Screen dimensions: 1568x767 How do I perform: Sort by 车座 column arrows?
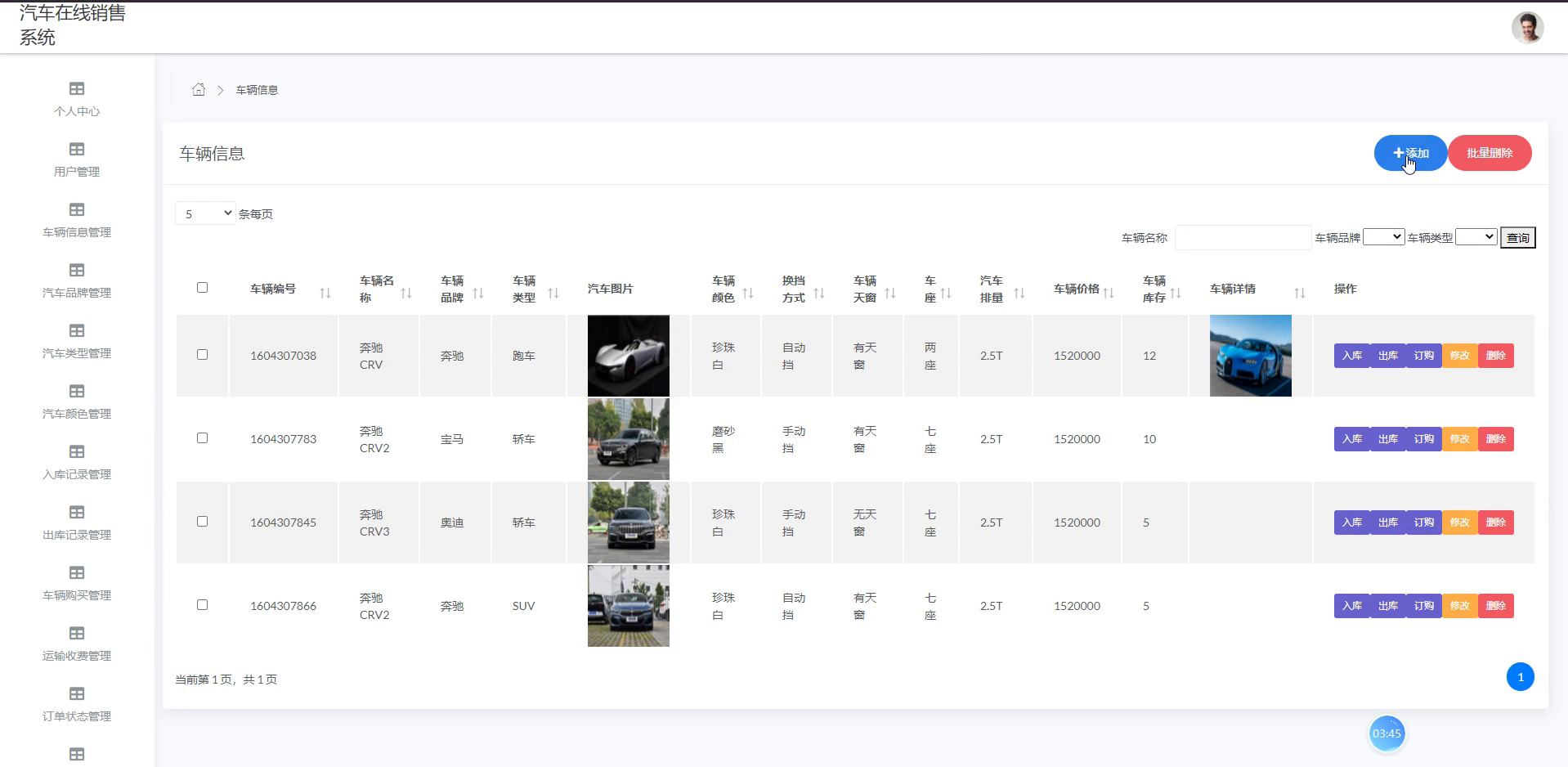click(946, 293)
